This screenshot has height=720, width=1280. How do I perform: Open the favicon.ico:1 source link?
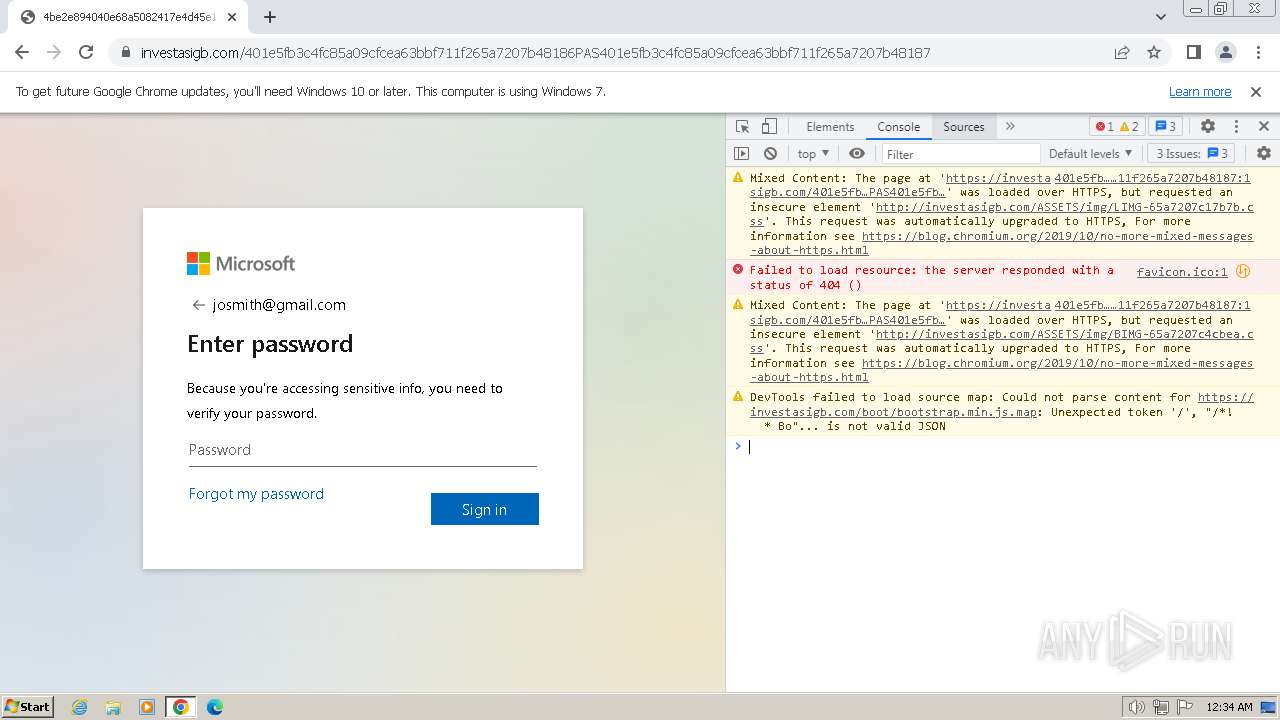click(x=1182, y=271)
